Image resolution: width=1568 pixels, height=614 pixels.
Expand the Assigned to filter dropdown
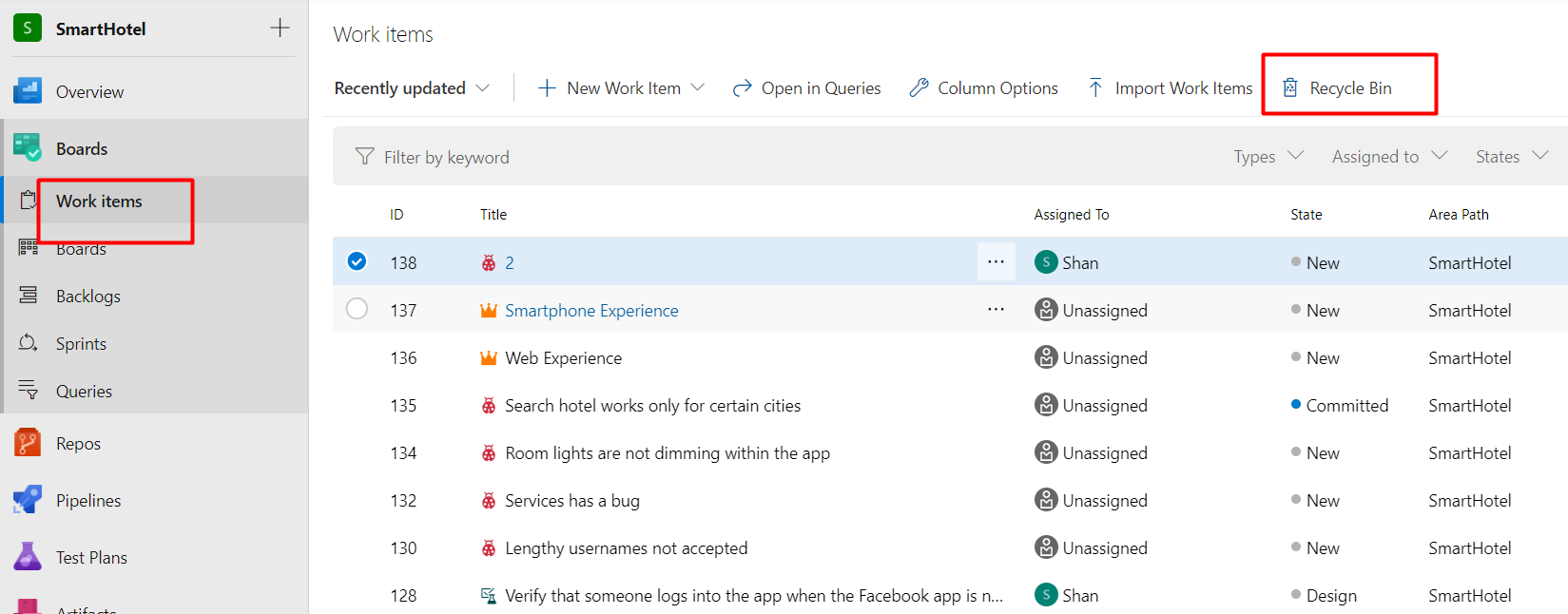pyautogui.click(x=1389, y=157)
